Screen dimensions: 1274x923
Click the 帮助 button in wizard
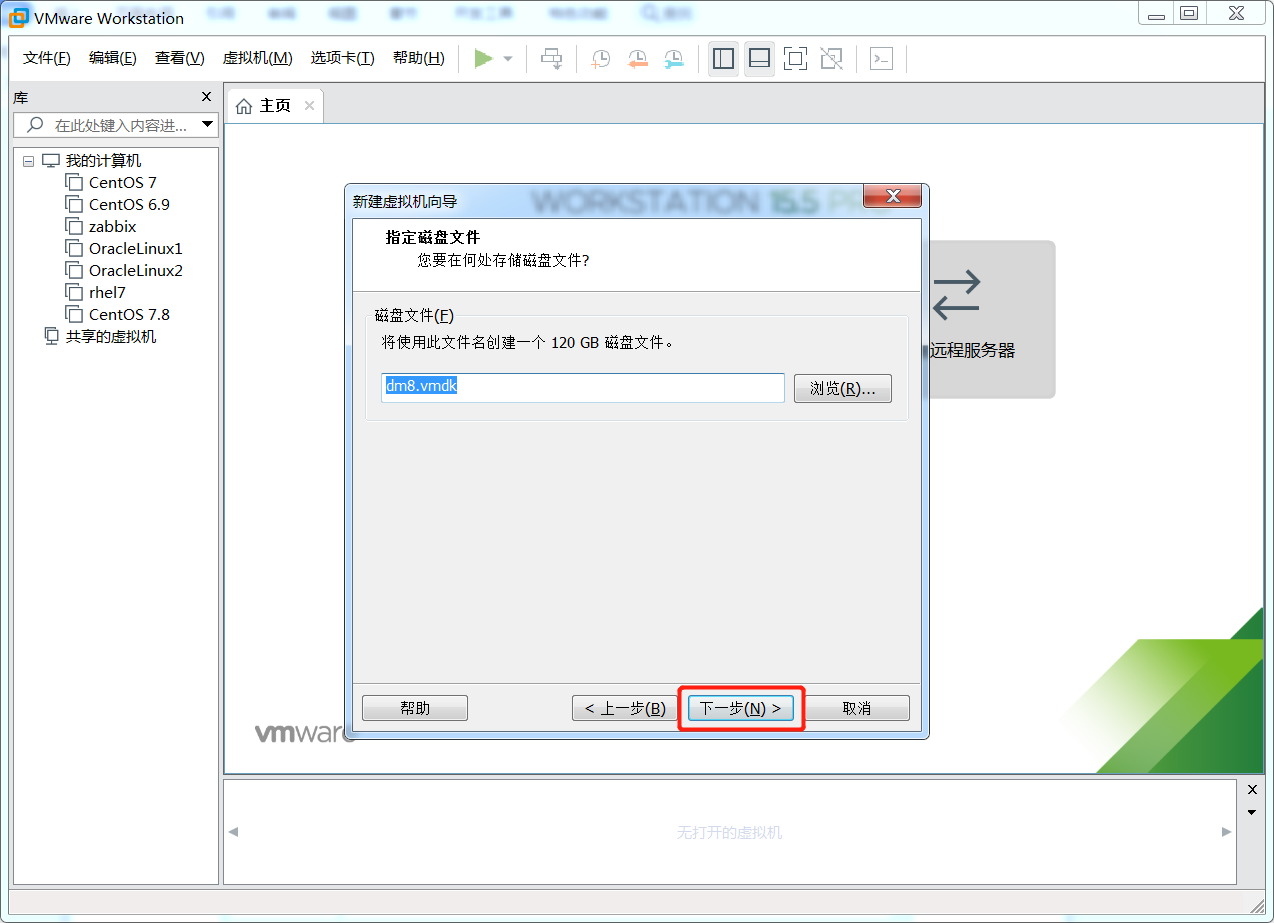pos(415,708)
